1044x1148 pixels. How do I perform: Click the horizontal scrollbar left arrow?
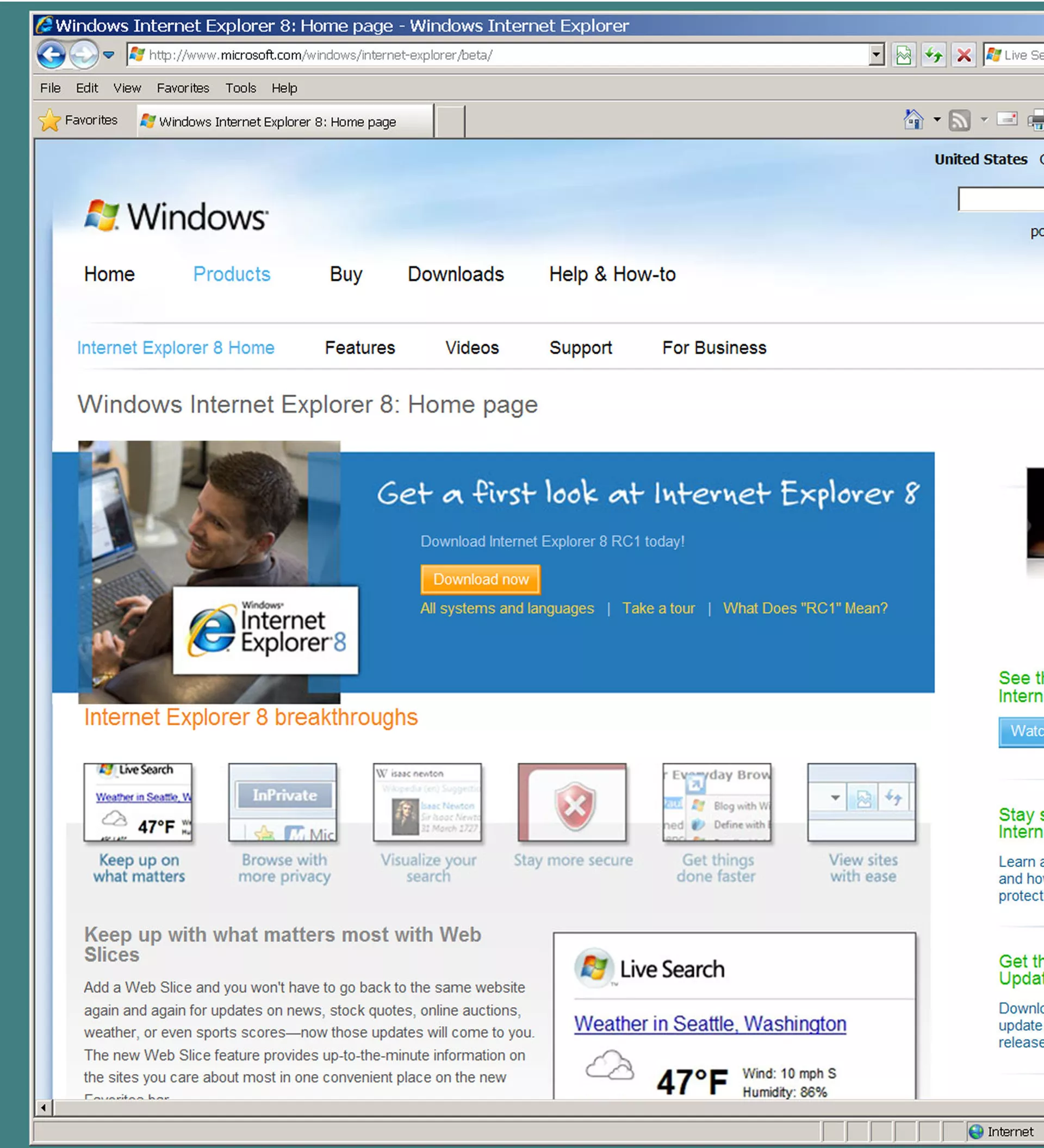[43, 1108]
